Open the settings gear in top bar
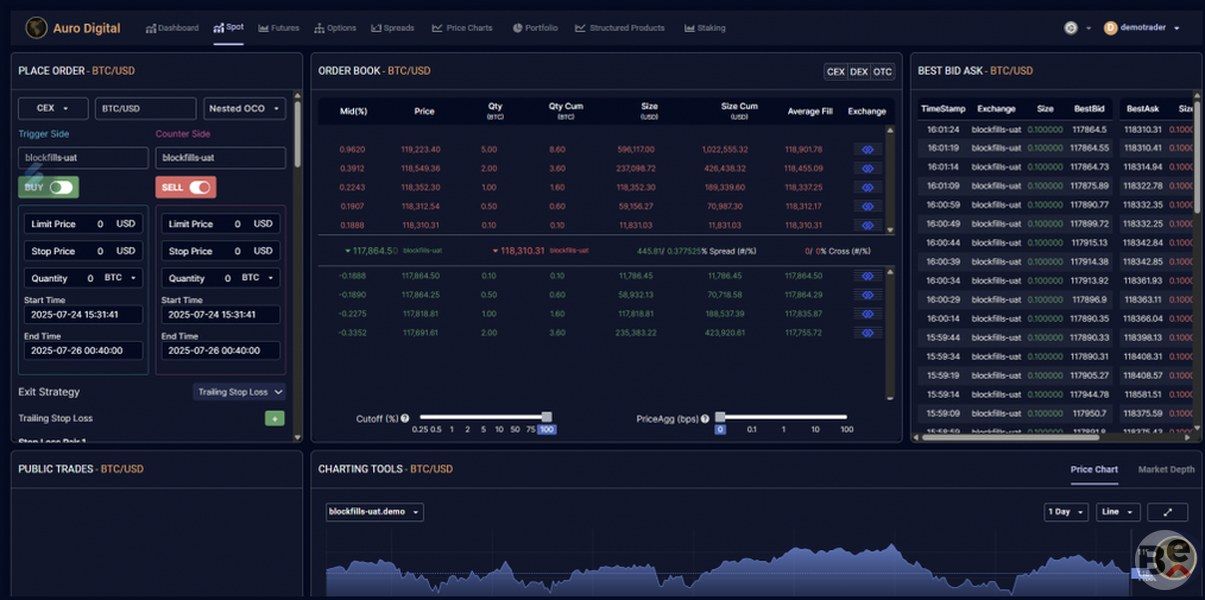Image resolution: width=1205 pixels, height=600 pixels. (x=1071, y=28)
